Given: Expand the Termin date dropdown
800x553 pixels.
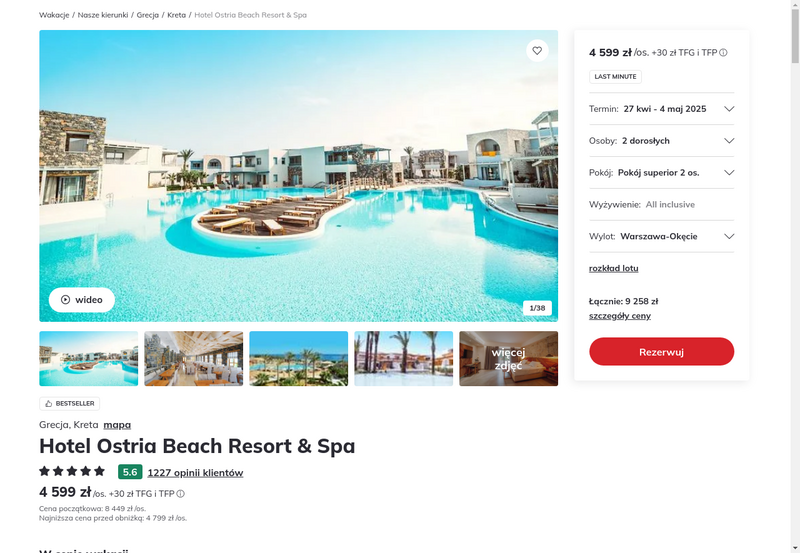Looking at the screenshot, I should tap(661, 109).
